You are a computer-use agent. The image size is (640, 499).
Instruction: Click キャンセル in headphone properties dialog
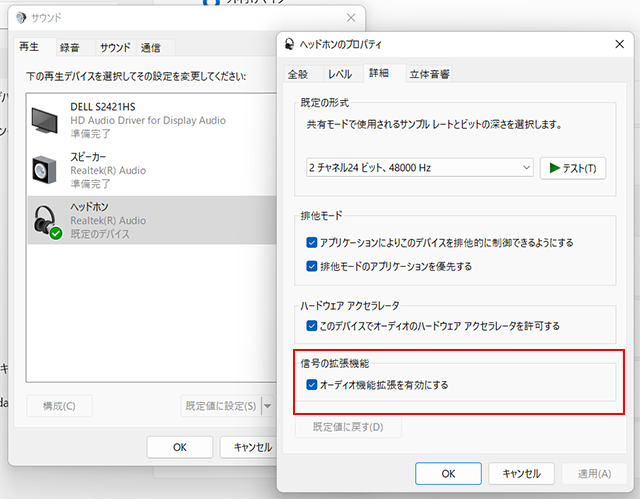pyautogui.click(x=521, y=473)
